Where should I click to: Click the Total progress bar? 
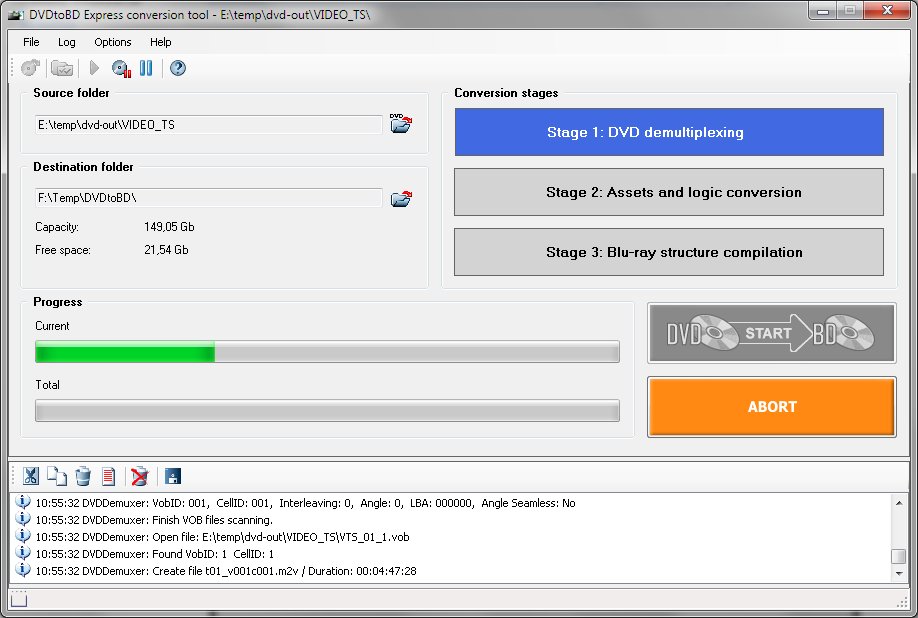coord(327,410)
